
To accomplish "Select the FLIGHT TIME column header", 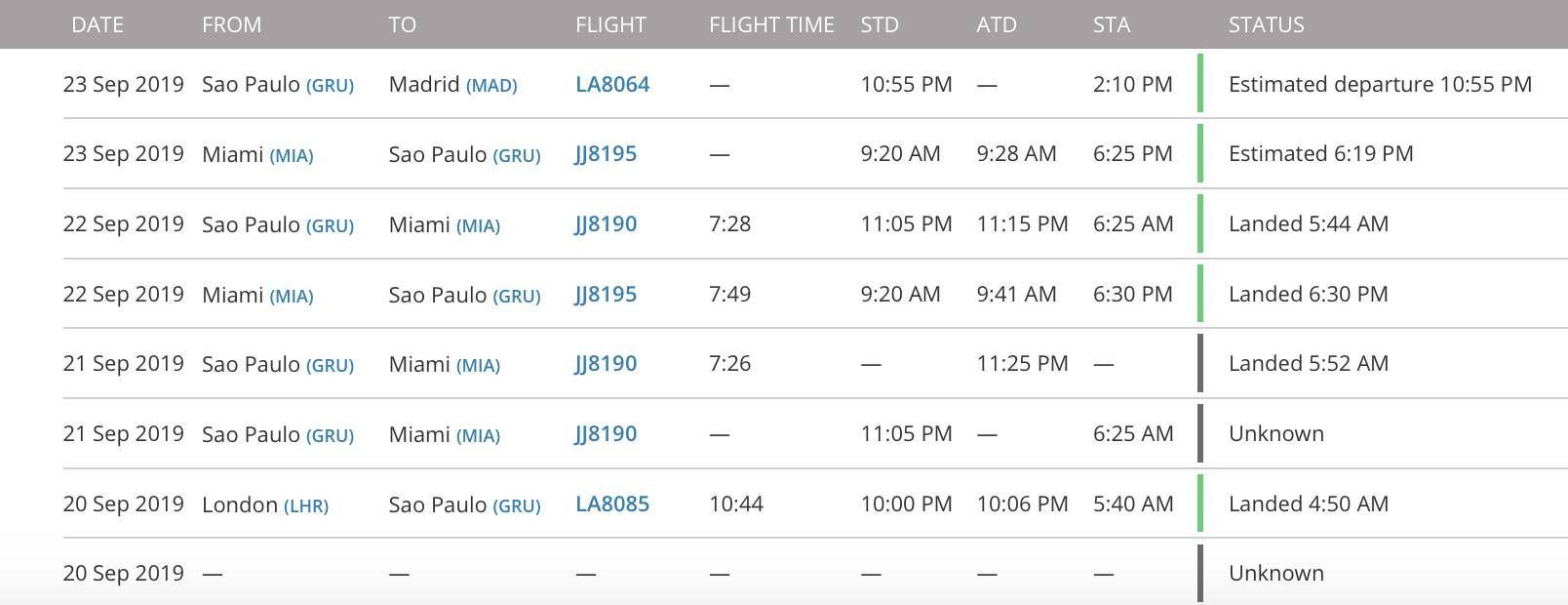I will tap(771, 24).
